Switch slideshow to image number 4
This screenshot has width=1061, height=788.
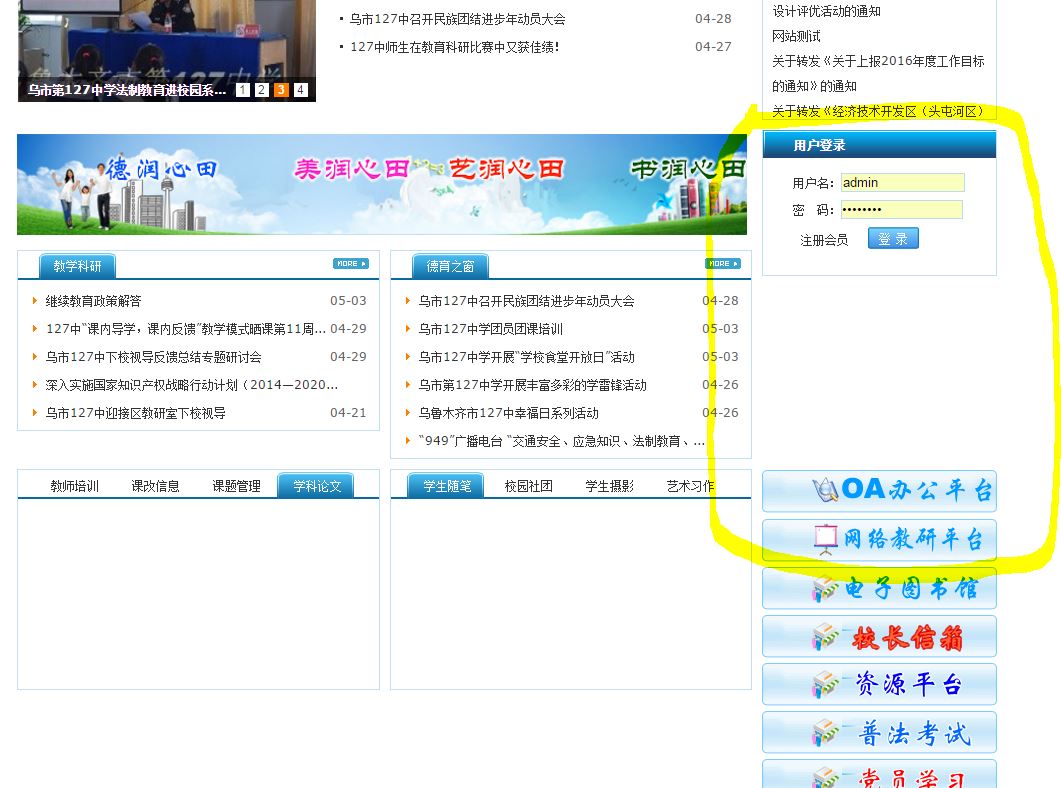coord(300,90)
